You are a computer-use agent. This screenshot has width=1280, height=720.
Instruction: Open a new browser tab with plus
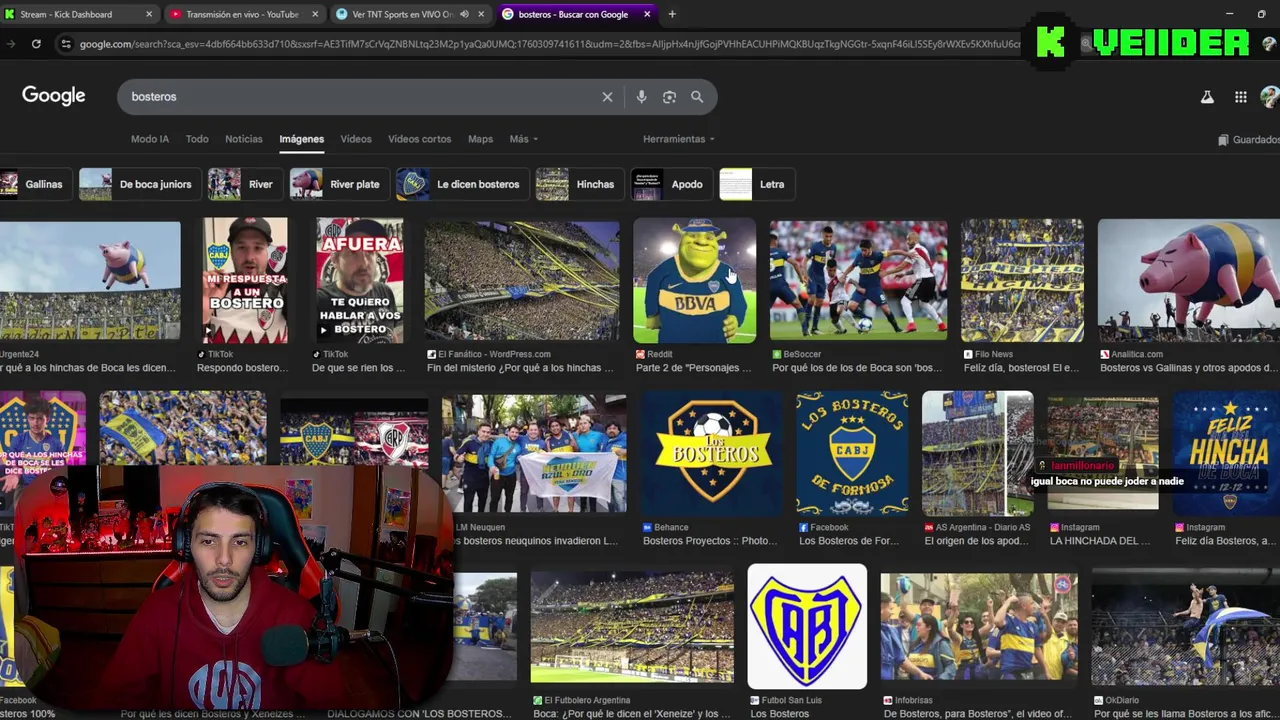coord(672,14)
